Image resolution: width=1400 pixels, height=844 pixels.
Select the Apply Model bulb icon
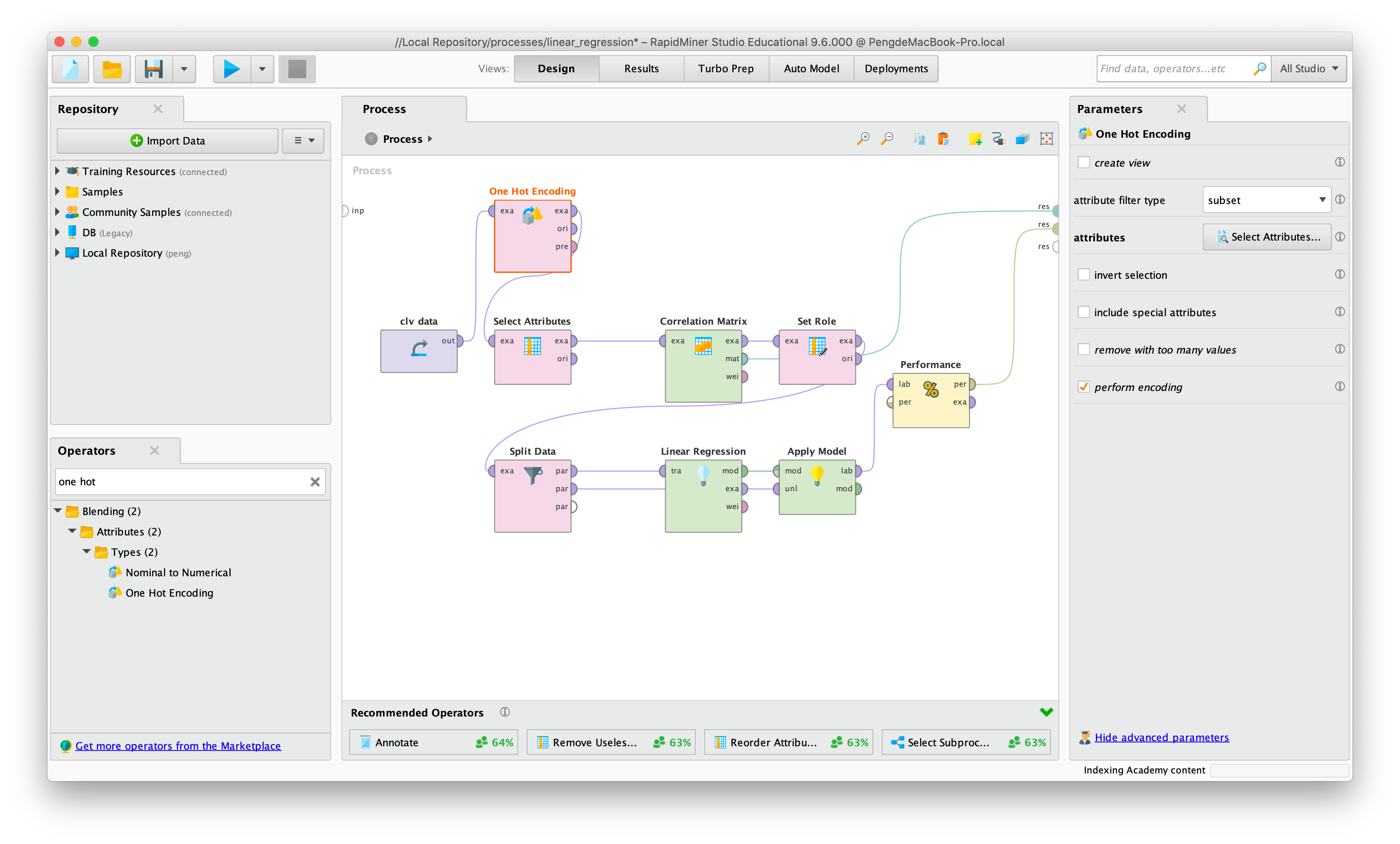click(x=817, y=475)
